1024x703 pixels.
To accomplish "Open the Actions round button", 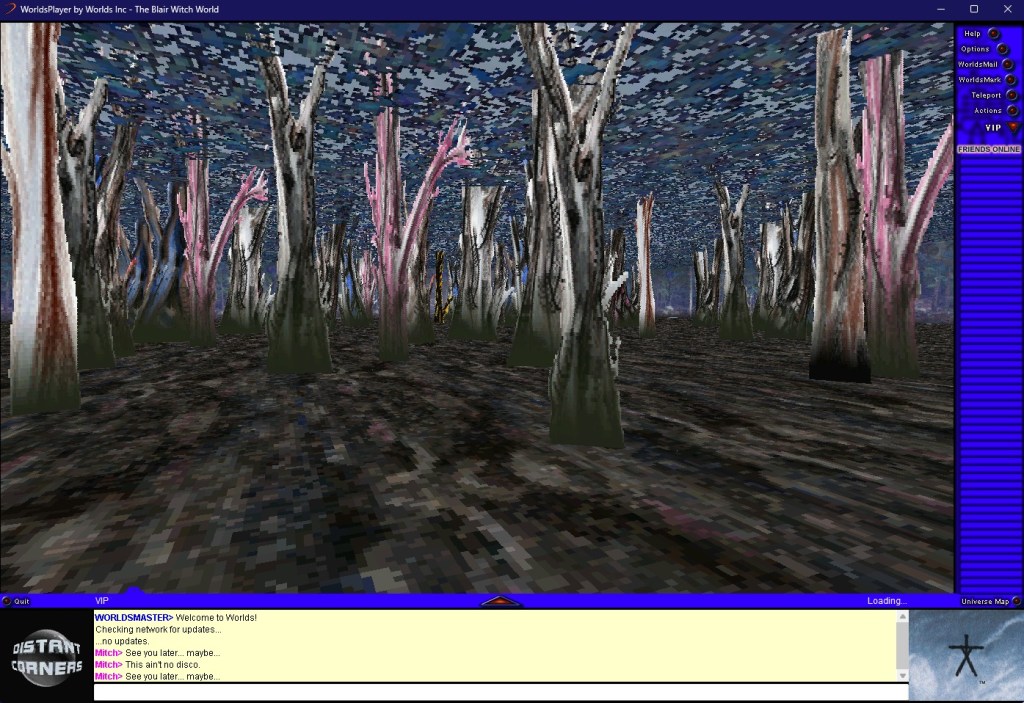I will click(1011, 110).
